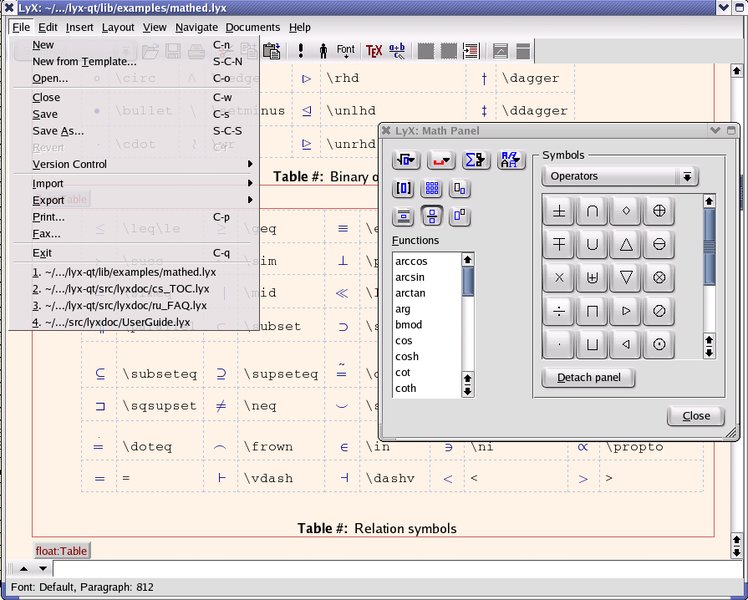Viewport: 748px width, 600px height.
Task: Insert the circled slash ⊘ symbol
Action: 659,311
